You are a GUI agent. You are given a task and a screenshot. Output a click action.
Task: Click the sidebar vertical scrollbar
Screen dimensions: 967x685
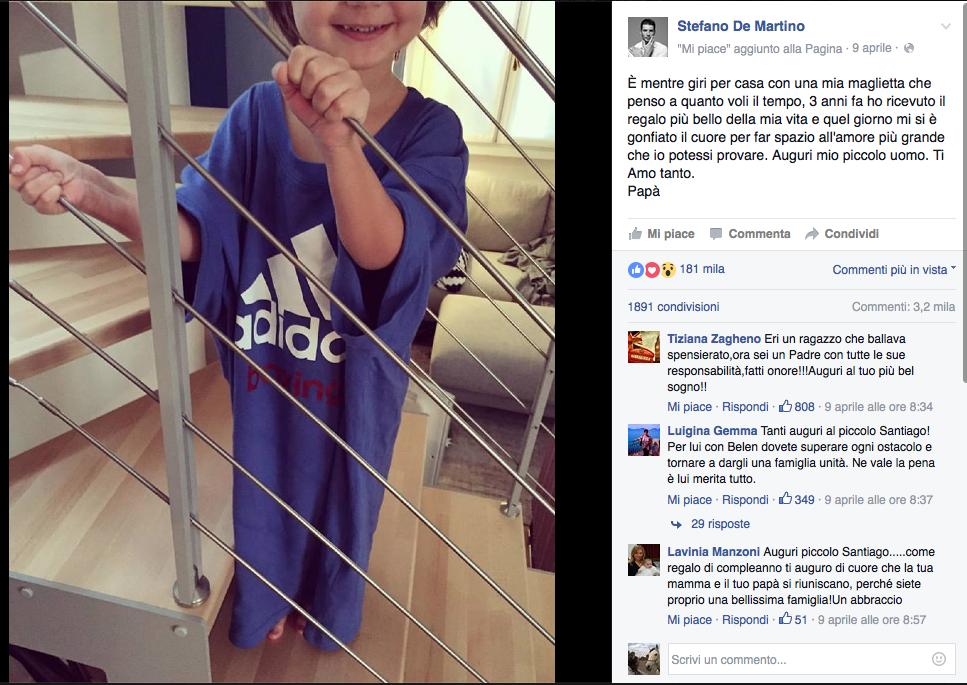coord(963,191)
